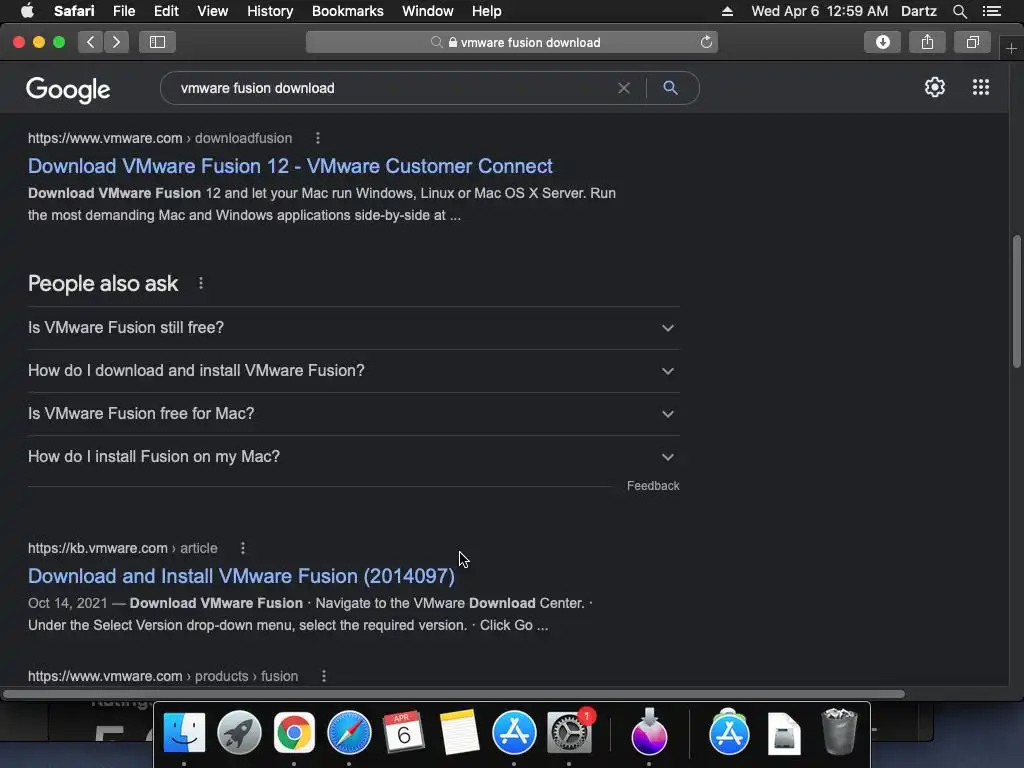The width and height of the screenshot is (1024, 768).
Task: Open System Preferences with badge in Dock
Action: click(x=569, y=733)
